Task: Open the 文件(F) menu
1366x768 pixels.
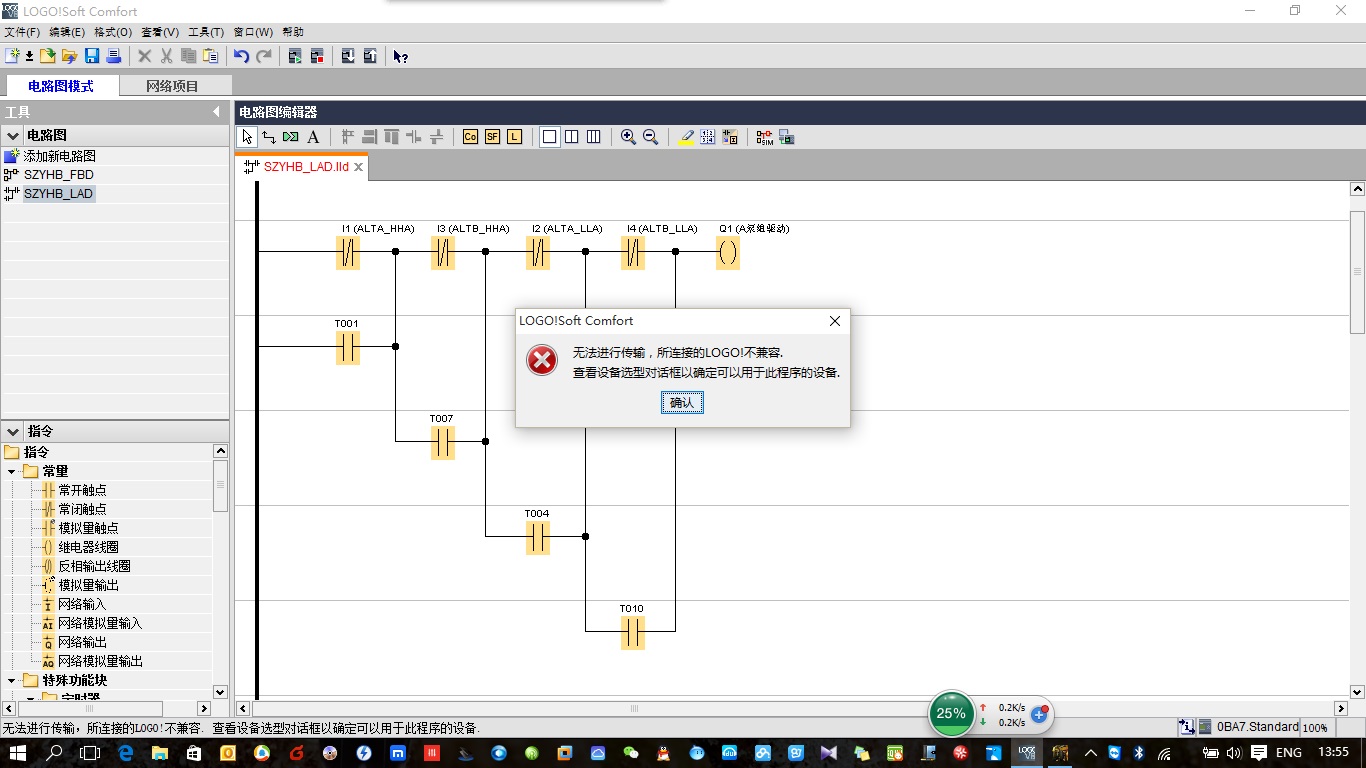Action: 22,32
